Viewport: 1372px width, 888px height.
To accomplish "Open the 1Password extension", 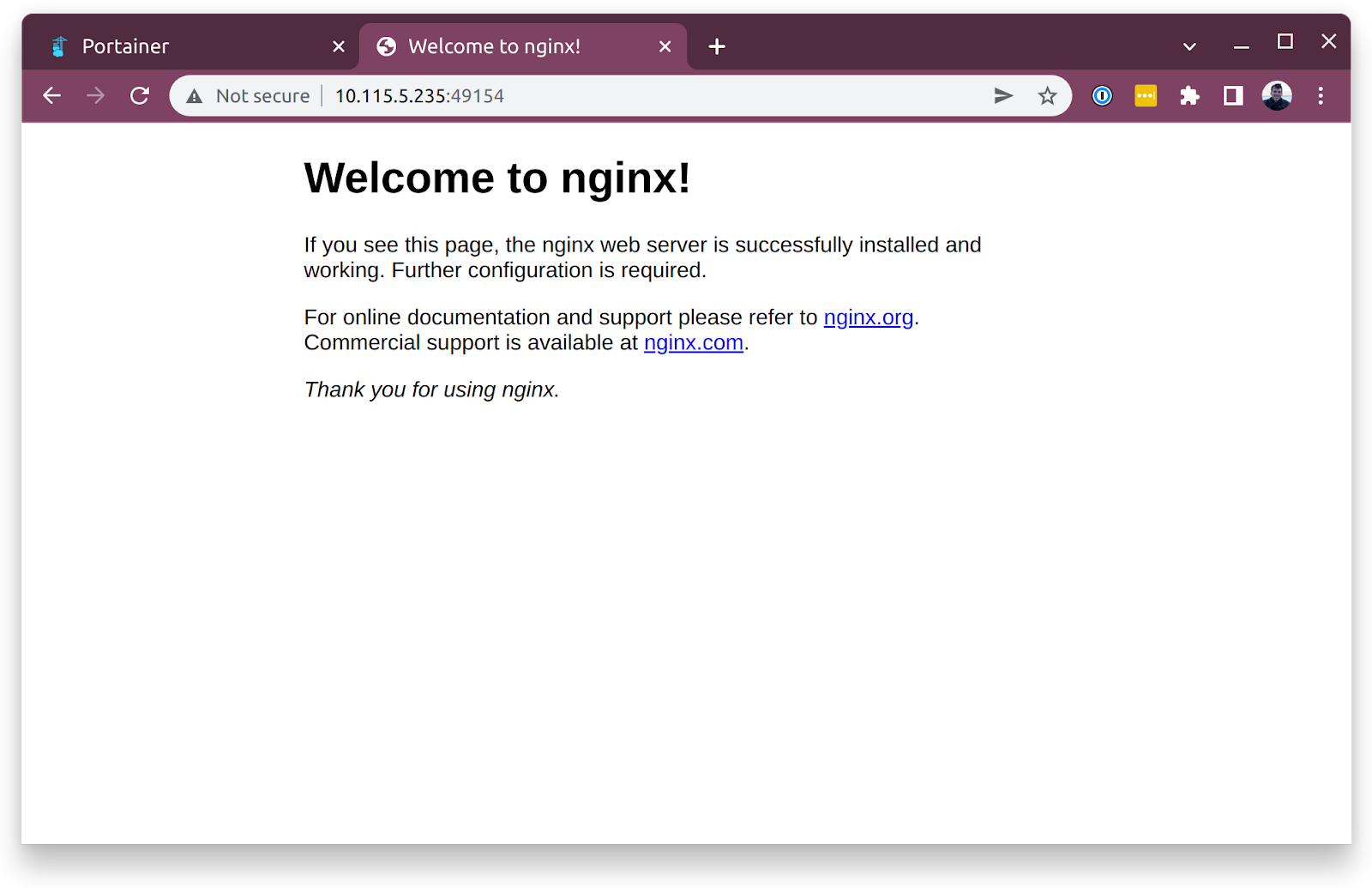I will click(x=1102, y=95).
